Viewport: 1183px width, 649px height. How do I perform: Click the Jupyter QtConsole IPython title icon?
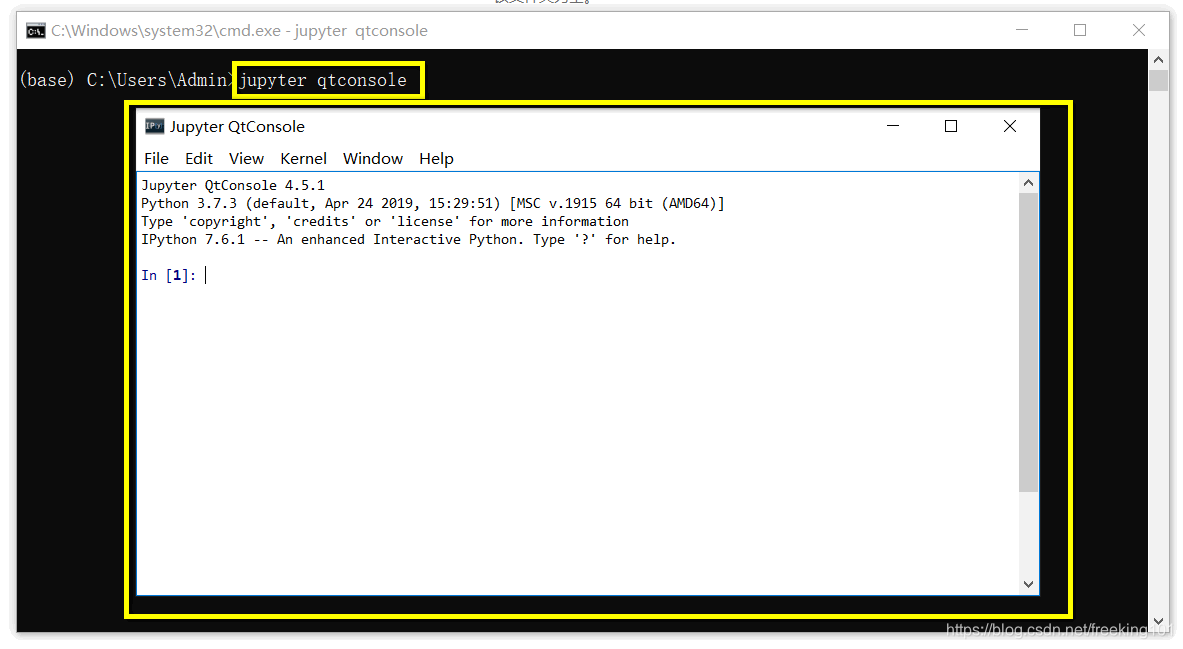click(155, 126)
